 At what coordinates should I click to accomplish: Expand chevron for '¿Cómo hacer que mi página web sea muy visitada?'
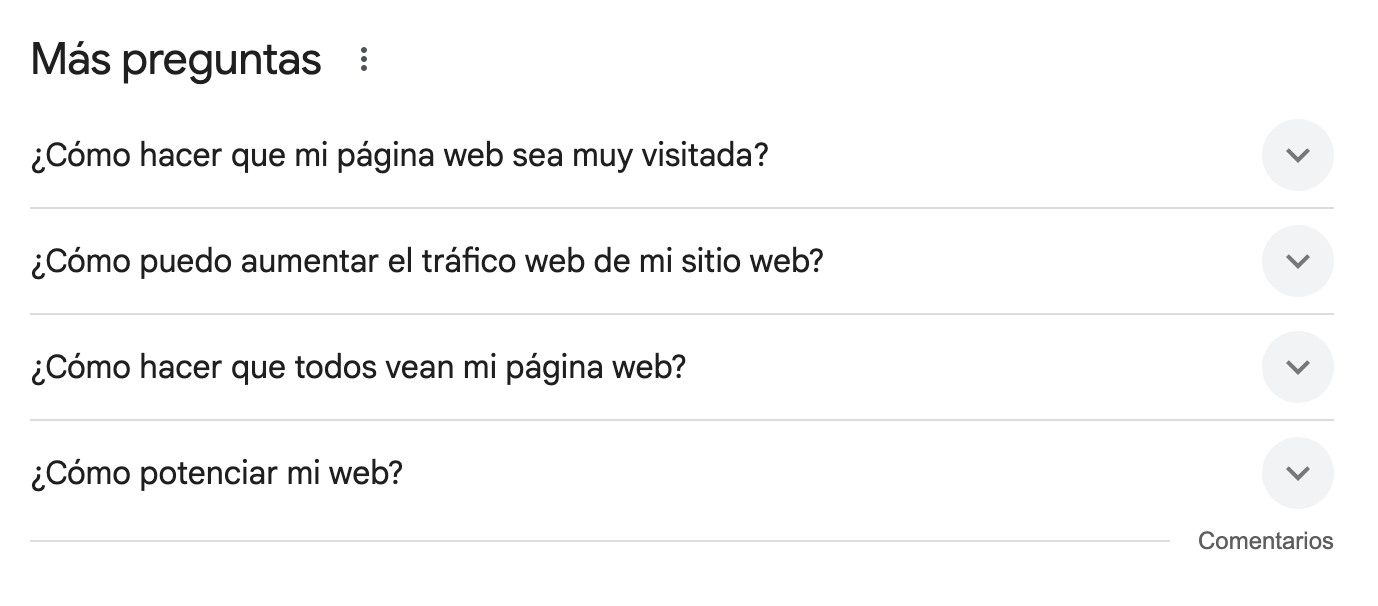1297,155
